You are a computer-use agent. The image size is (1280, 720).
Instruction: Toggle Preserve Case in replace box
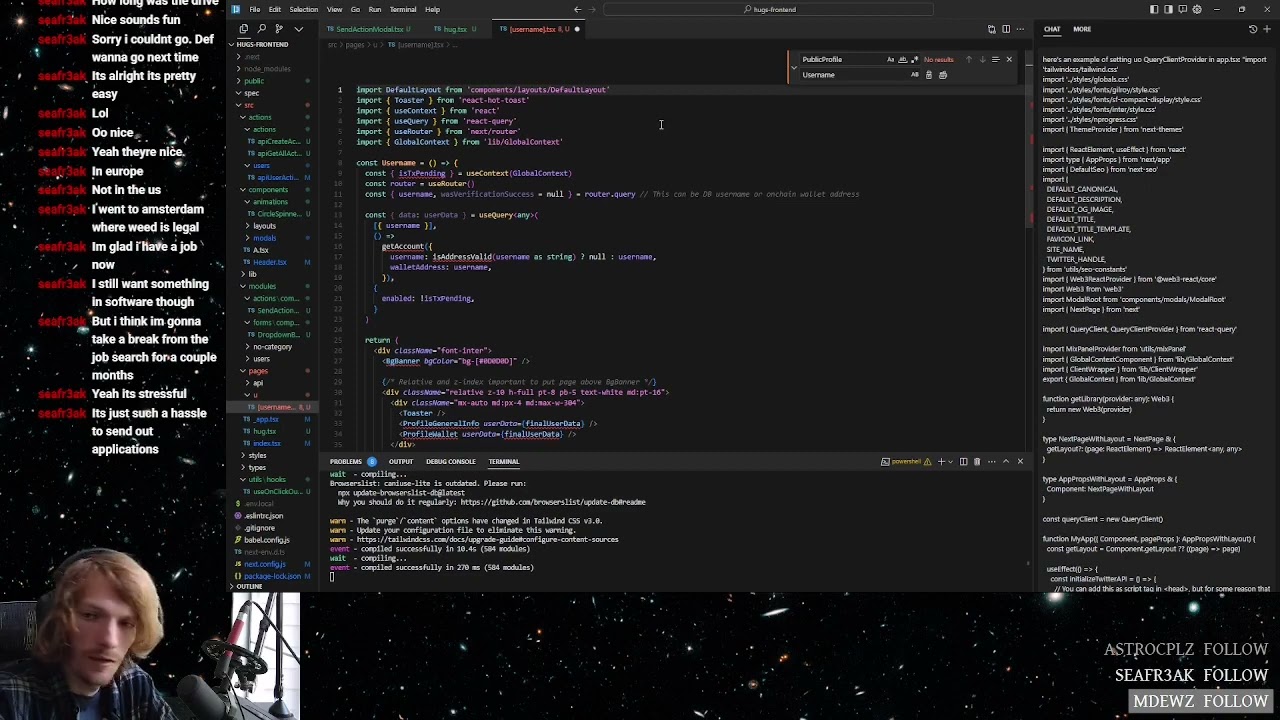[x=915, y=75]
